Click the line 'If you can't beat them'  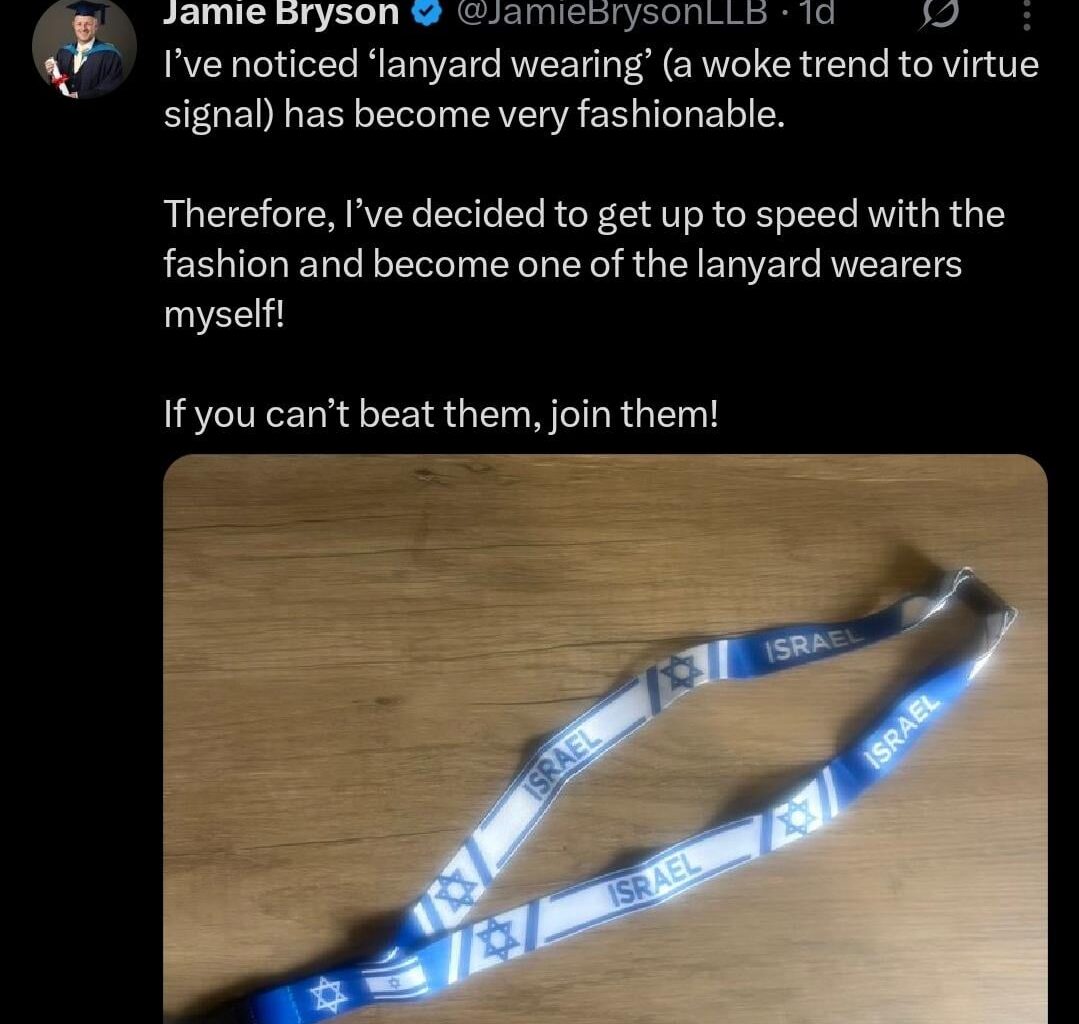(x=441, y=414)
